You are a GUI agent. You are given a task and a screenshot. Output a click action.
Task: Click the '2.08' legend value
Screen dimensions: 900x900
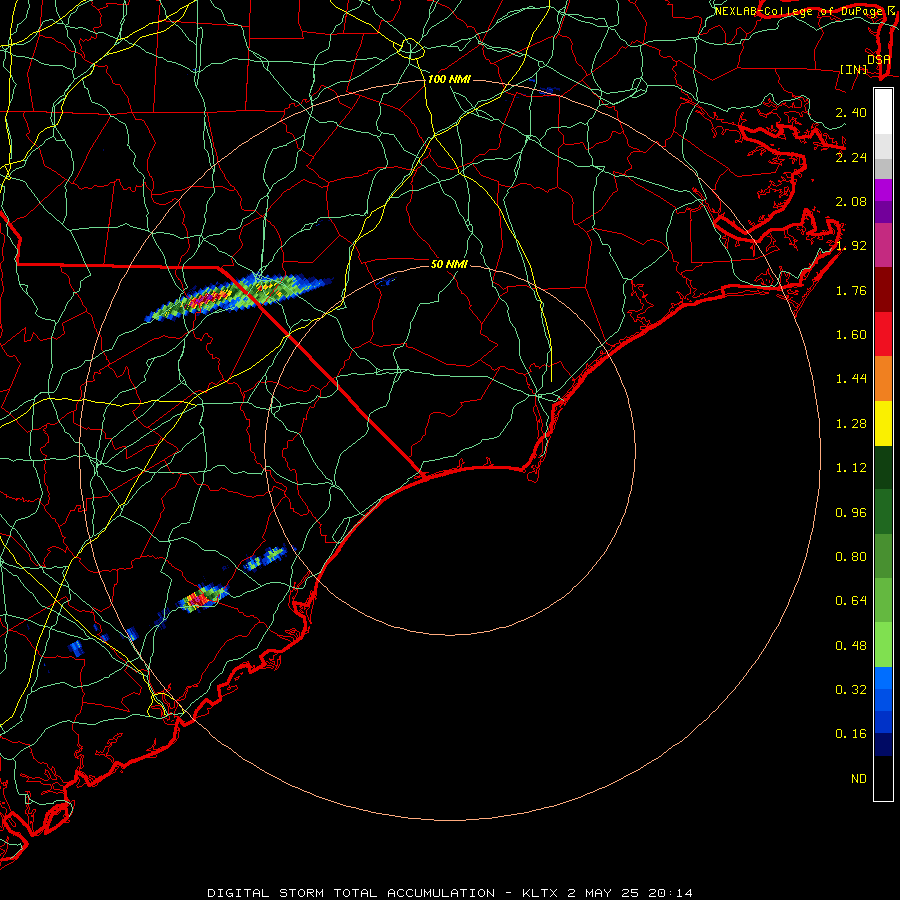coord(851,201)
